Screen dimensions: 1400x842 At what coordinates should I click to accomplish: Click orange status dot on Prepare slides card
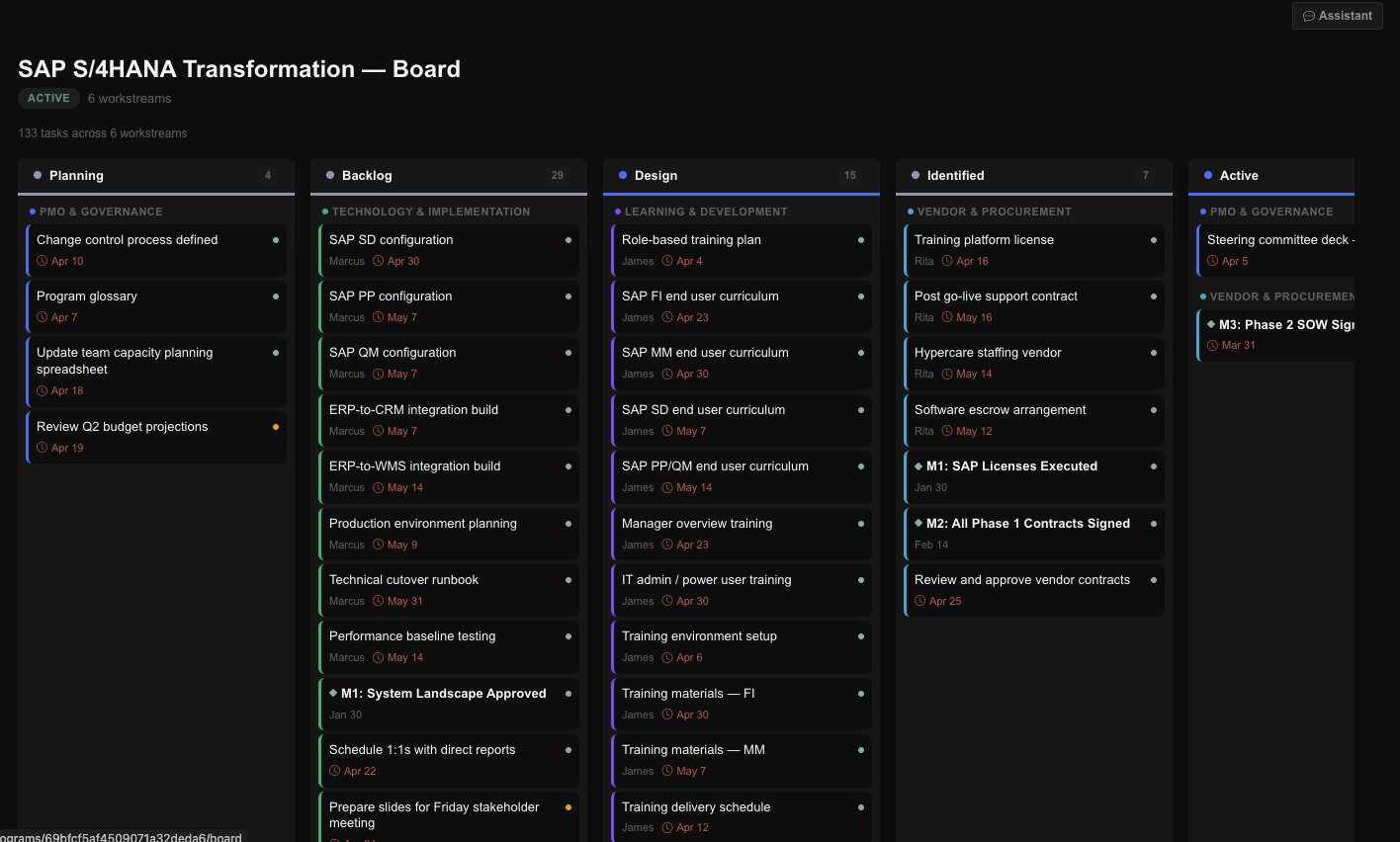click(x=569, y=807)
